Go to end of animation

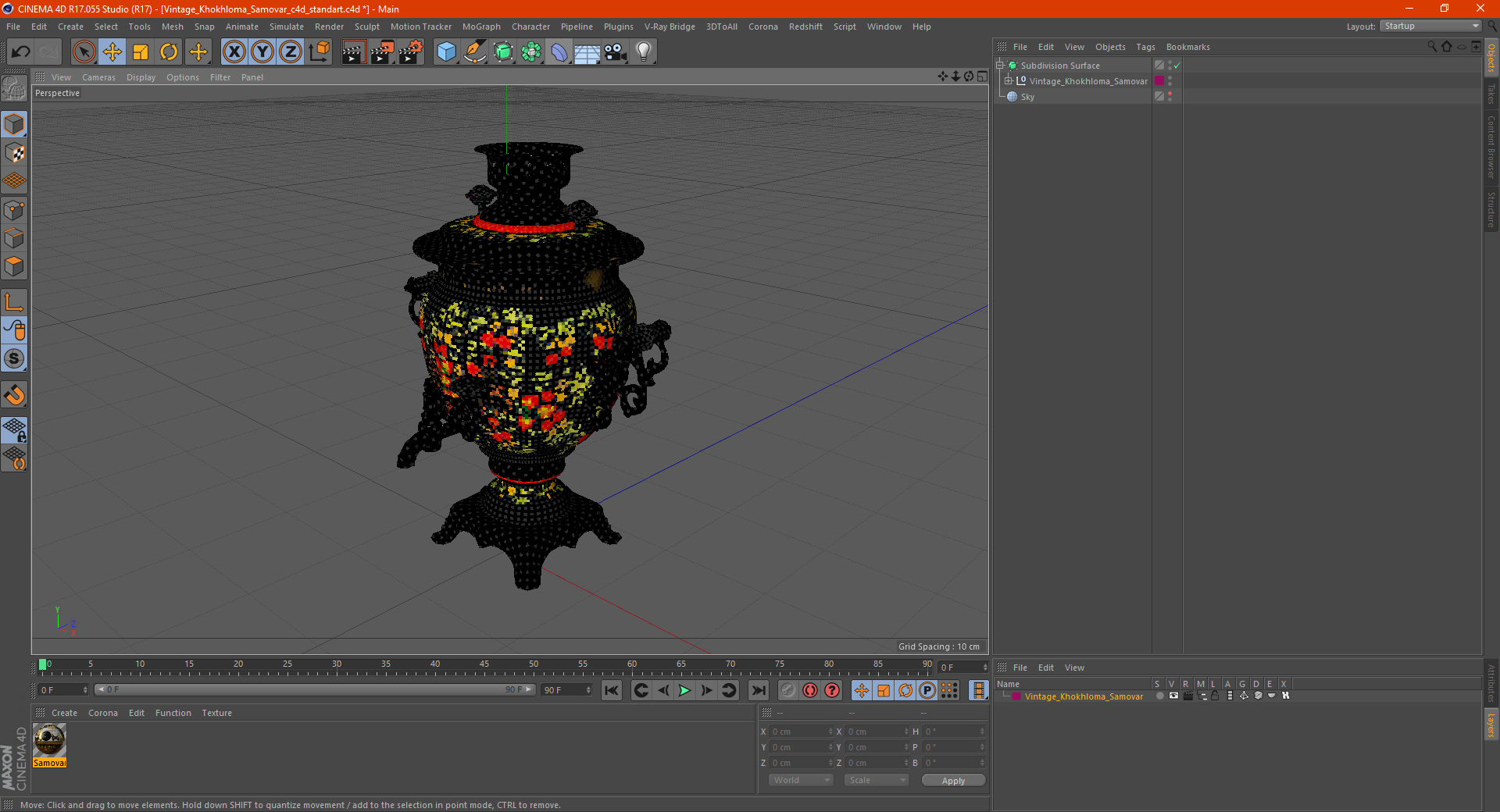pyautogui.click(x=758, y=690)
